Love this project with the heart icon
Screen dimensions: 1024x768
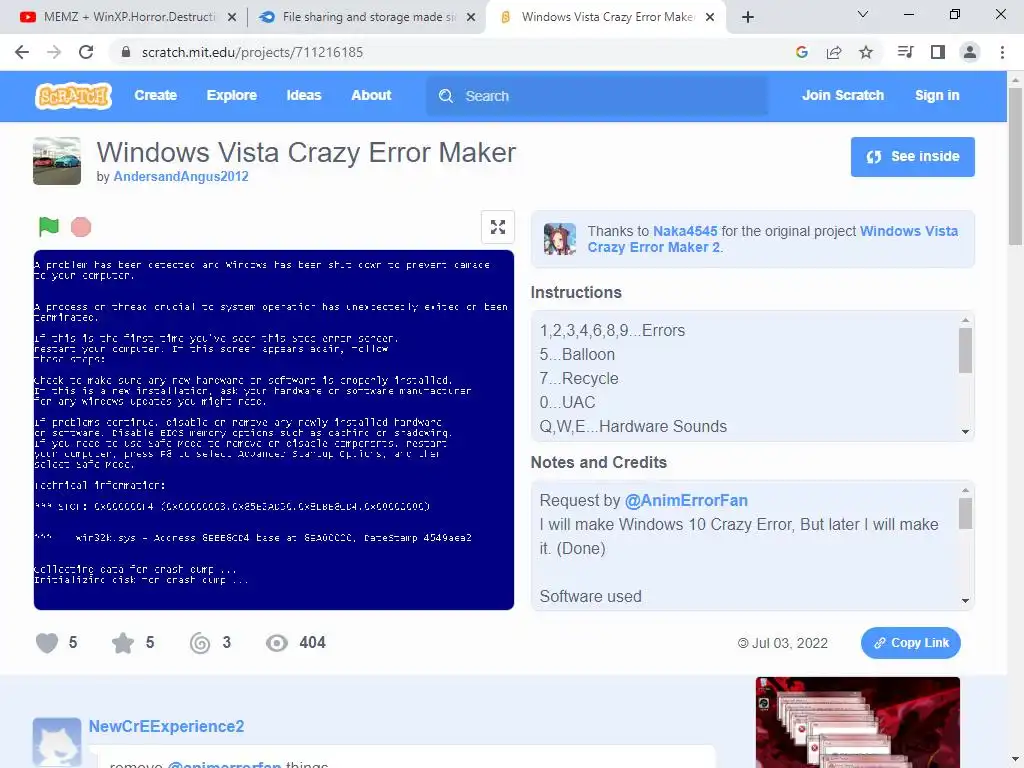click(x=47, y=643)
